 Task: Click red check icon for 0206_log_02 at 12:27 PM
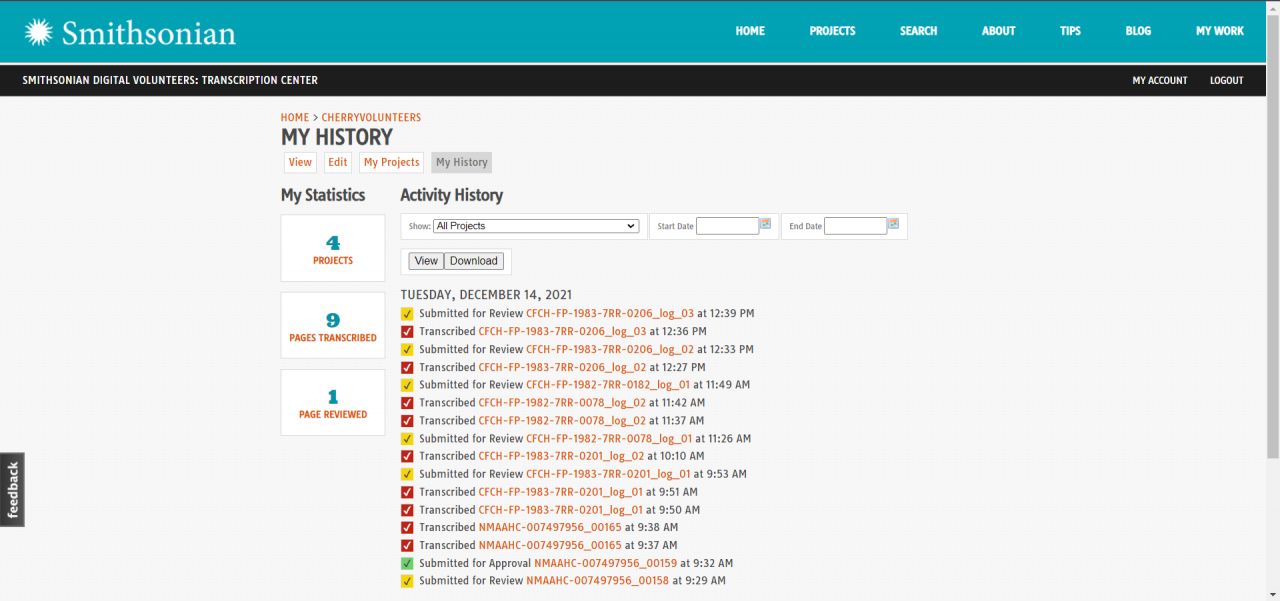[x=407, y=368]
